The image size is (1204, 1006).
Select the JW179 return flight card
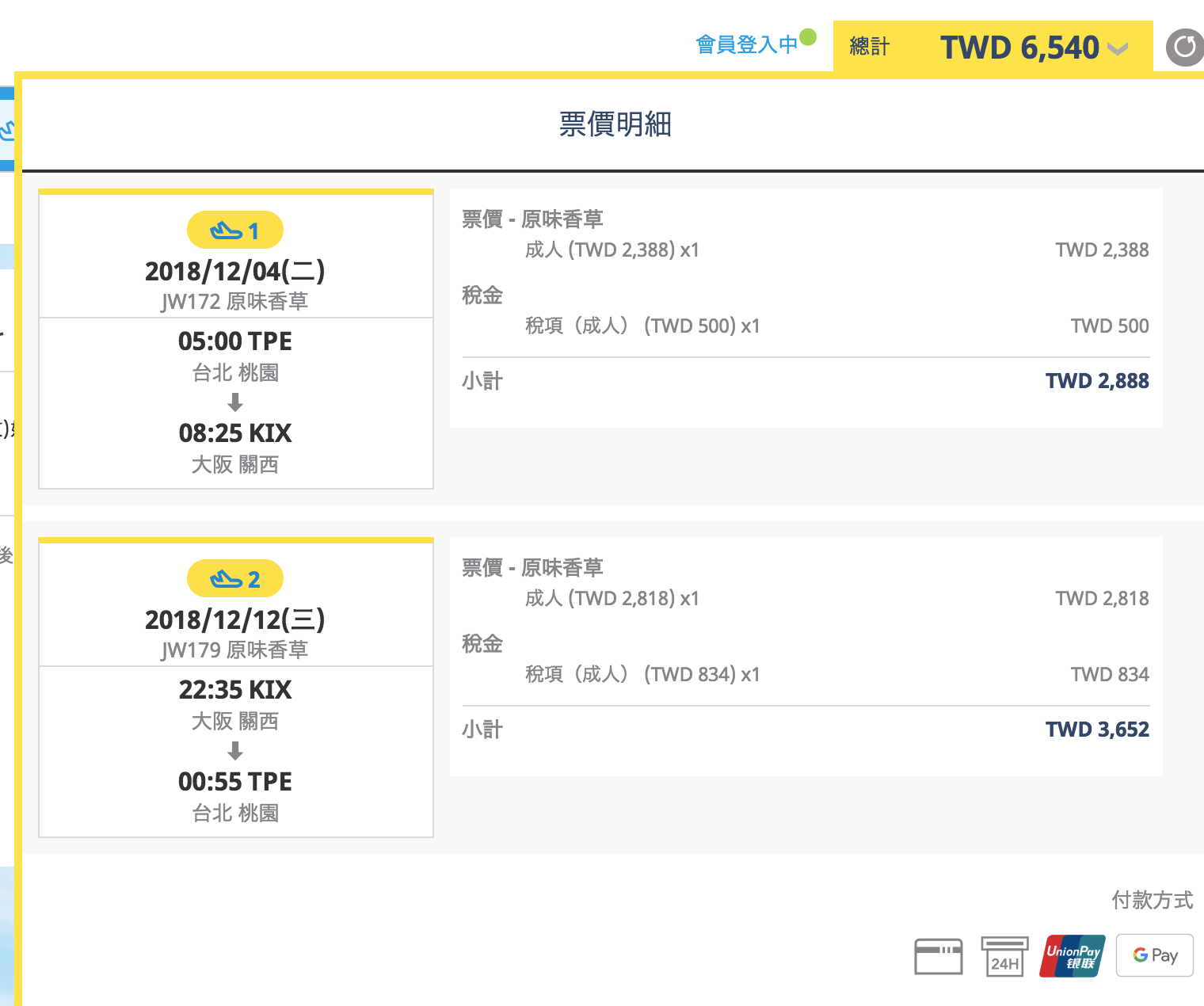(x=236, y=688)
